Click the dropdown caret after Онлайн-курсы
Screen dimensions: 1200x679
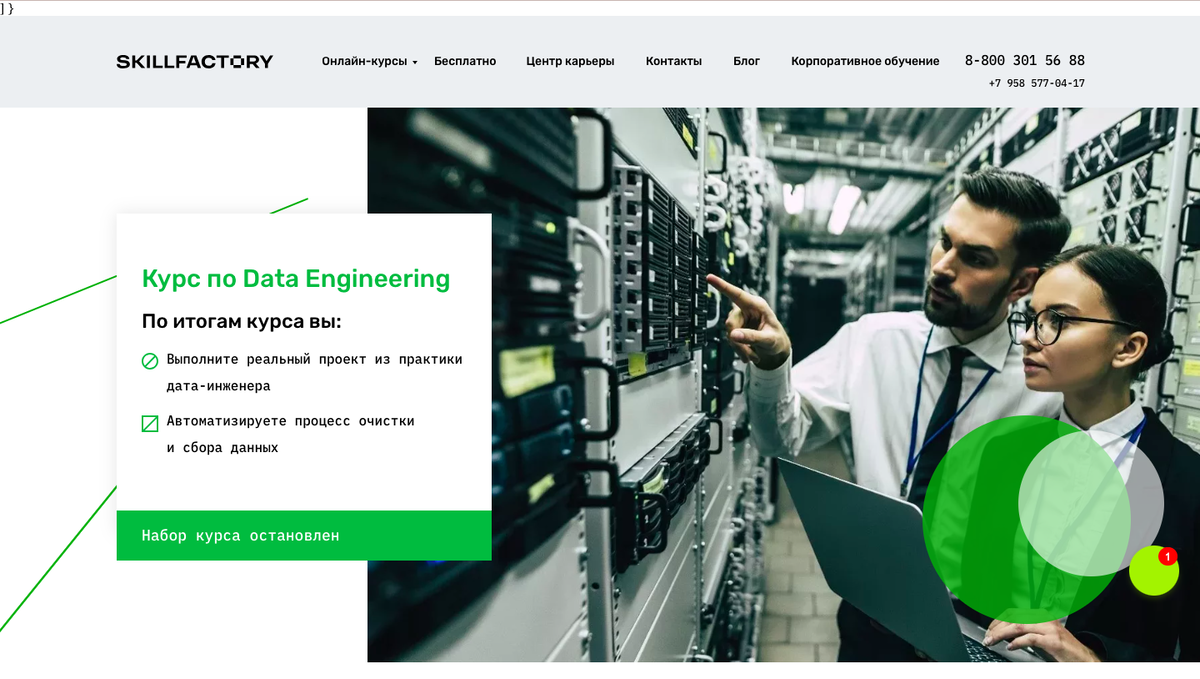(414, 62)
